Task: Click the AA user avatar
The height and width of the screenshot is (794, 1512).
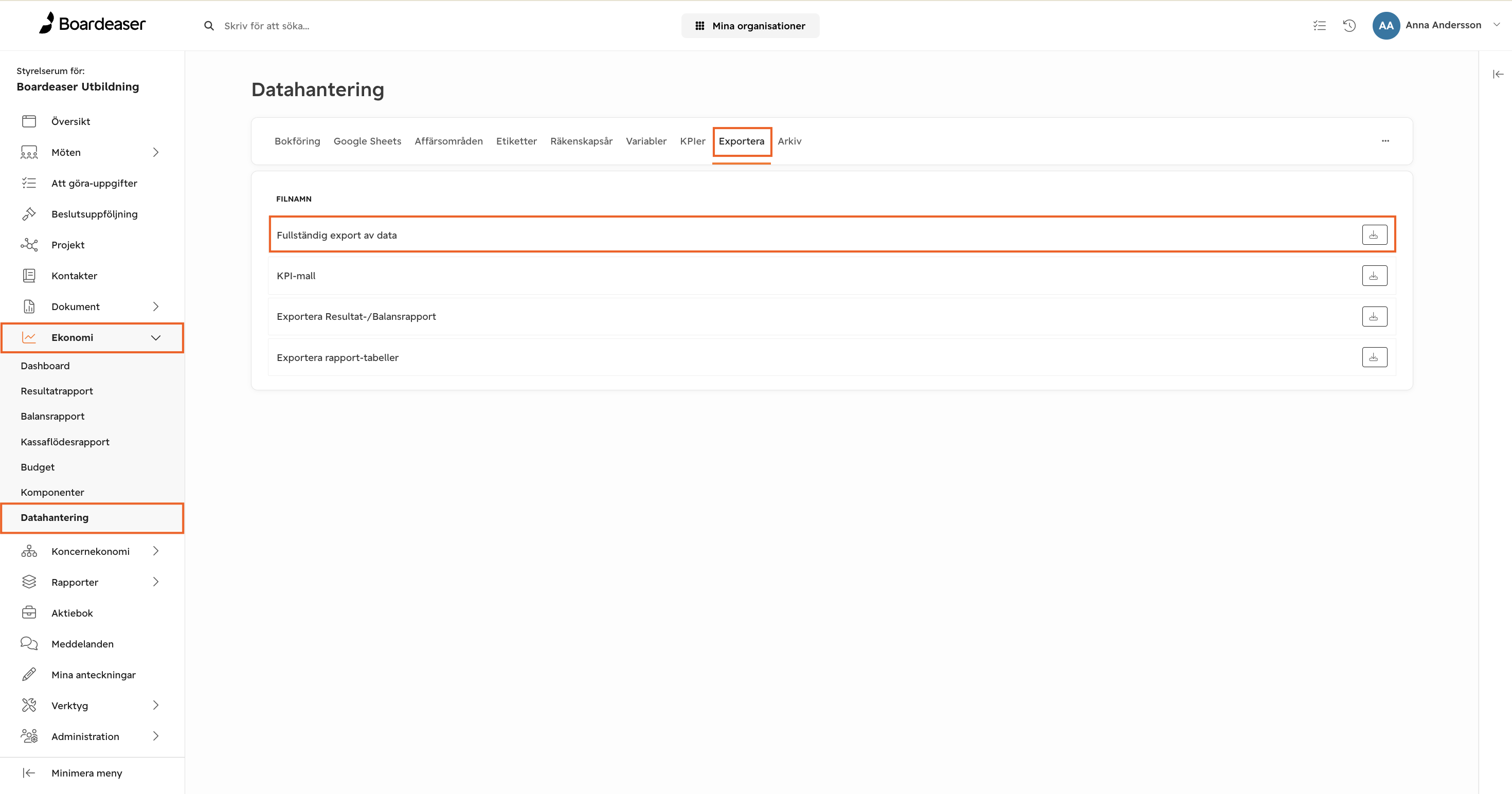Action: (1386, 25)
